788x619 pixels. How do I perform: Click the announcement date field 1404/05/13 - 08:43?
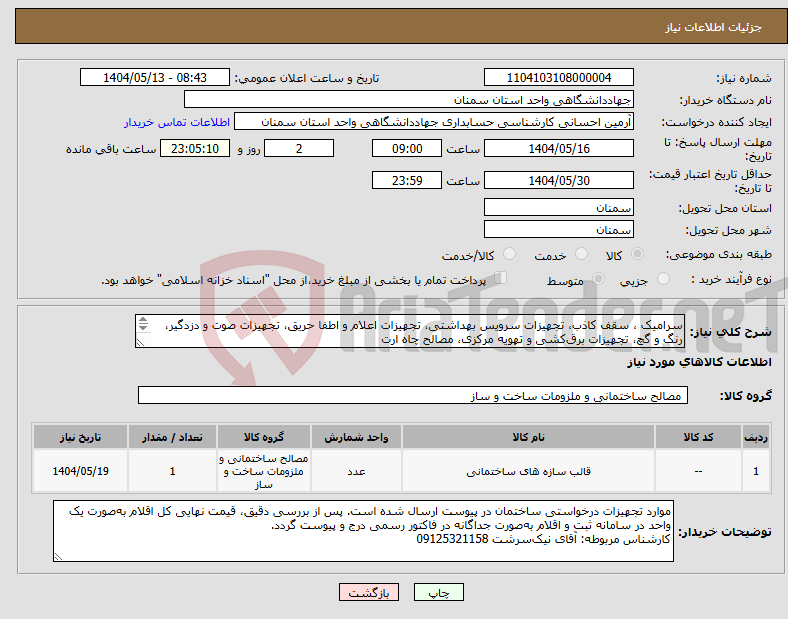coord(155,78)
